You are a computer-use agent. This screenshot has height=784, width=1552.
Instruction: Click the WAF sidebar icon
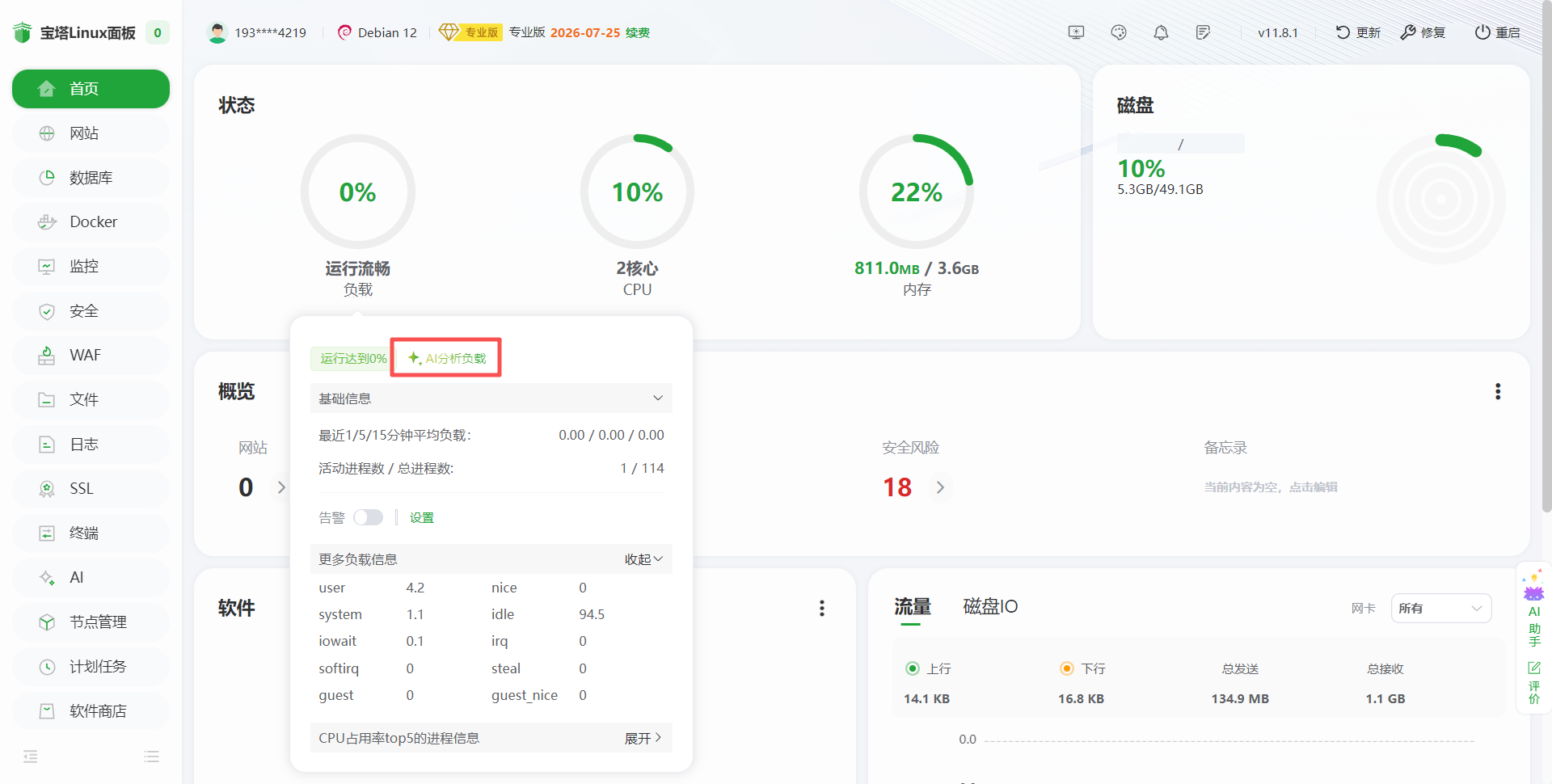click(x=47, y=356)
